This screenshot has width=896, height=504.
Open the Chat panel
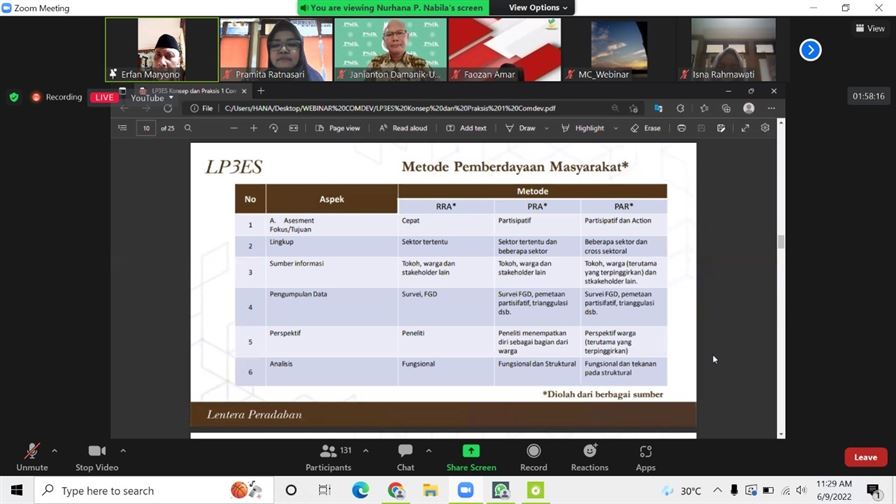[x=405, y=456]
